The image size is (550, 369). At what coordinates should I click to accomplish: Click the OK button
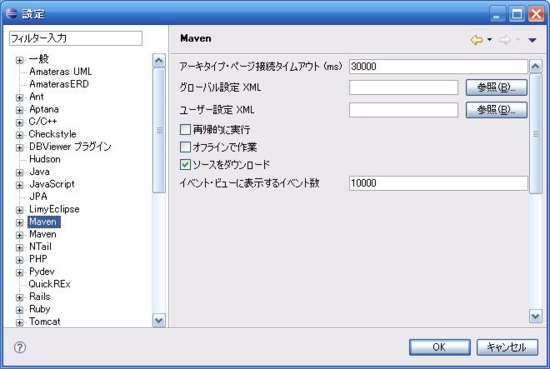coord(440,347)
